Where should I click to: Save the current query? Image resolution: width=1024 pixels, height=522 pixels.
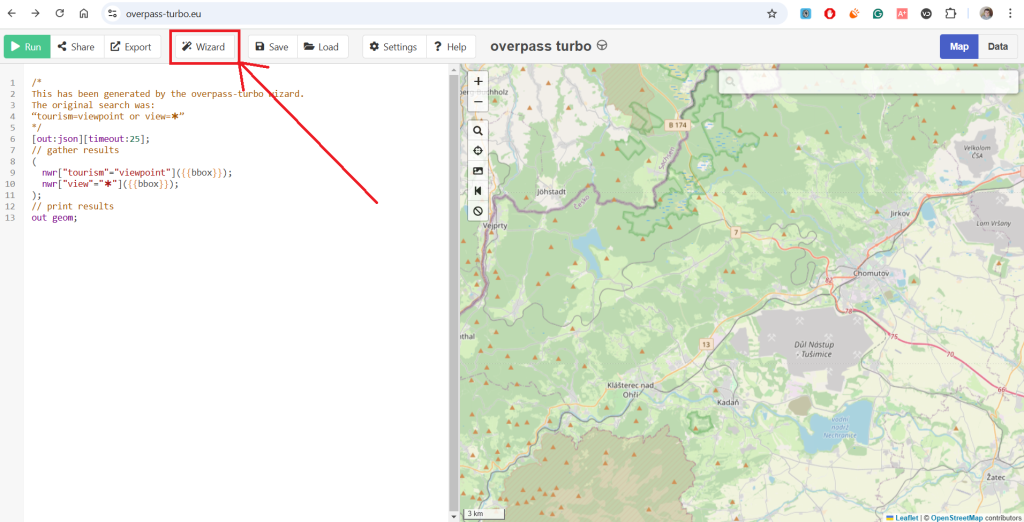[272, 47]
